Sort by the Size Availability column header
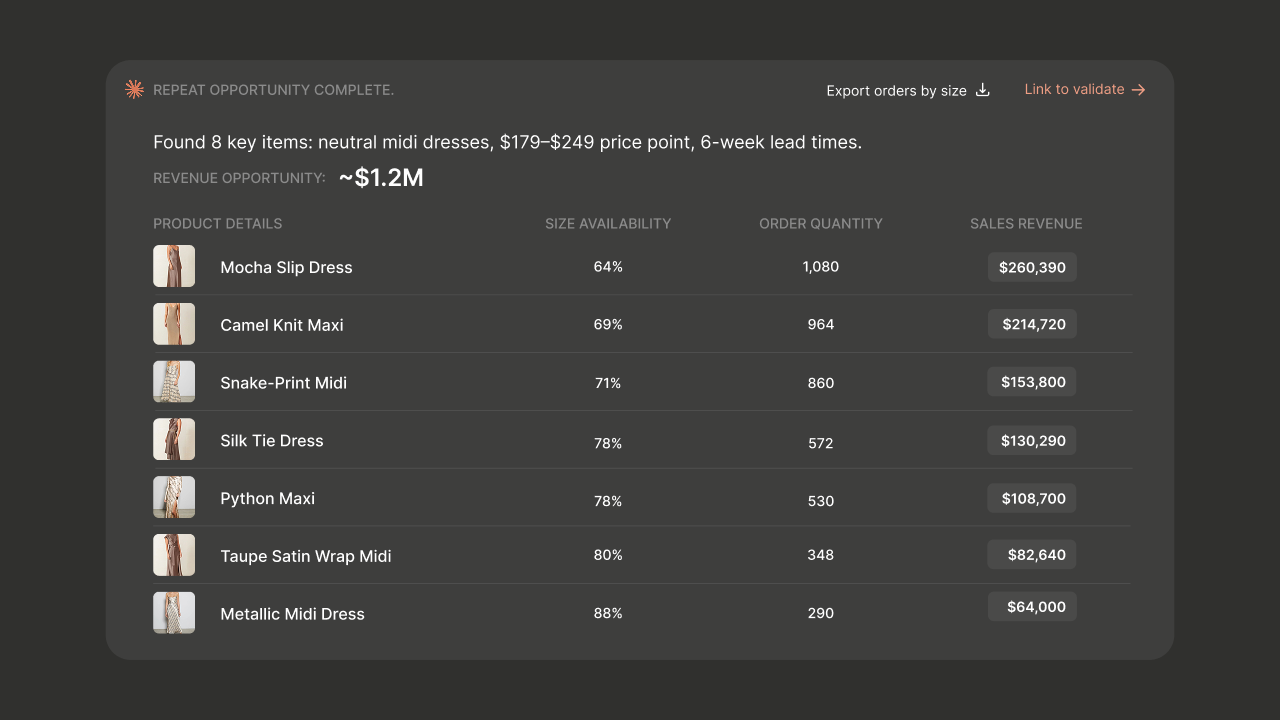 point(608,224)
